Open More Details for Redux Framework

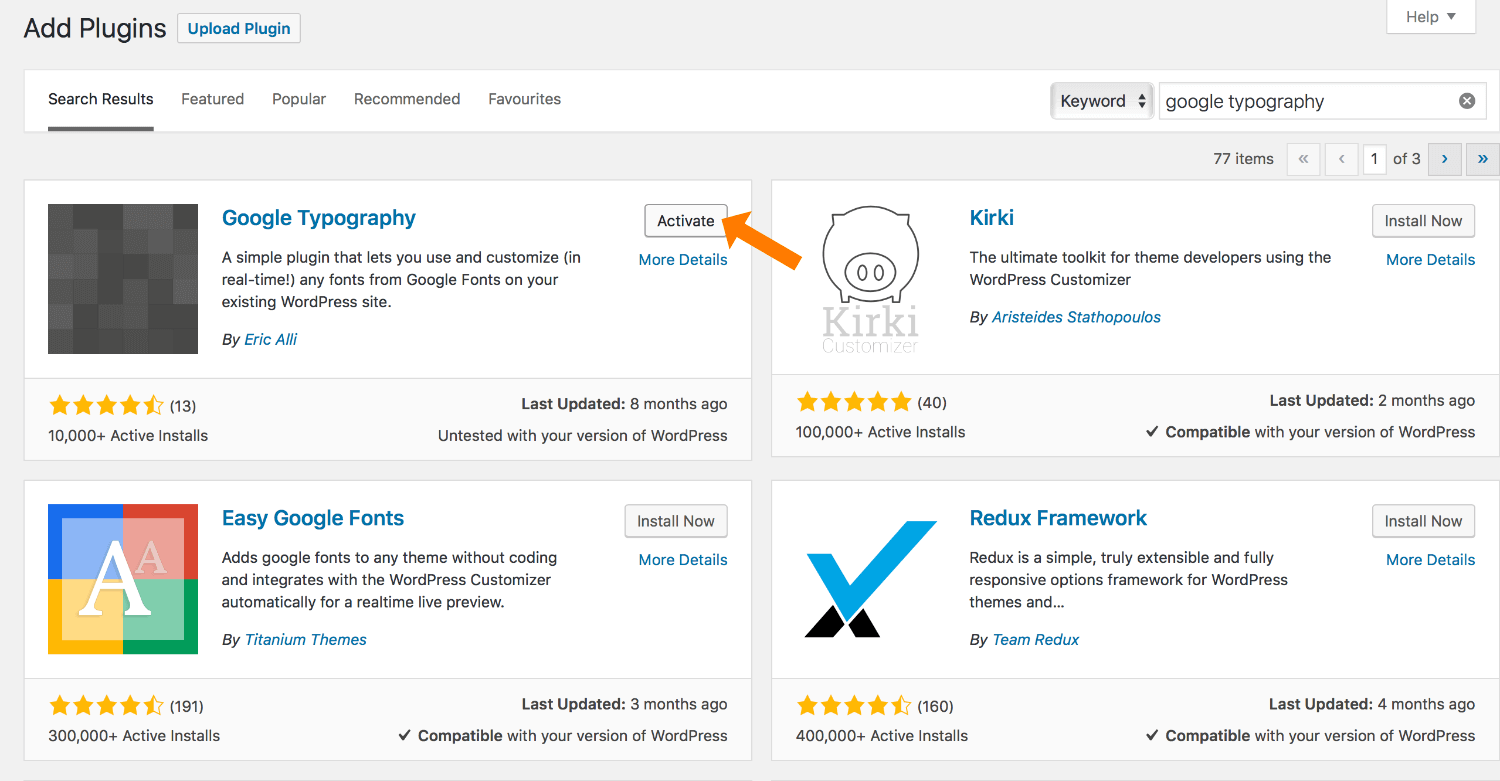(1430, 559)
